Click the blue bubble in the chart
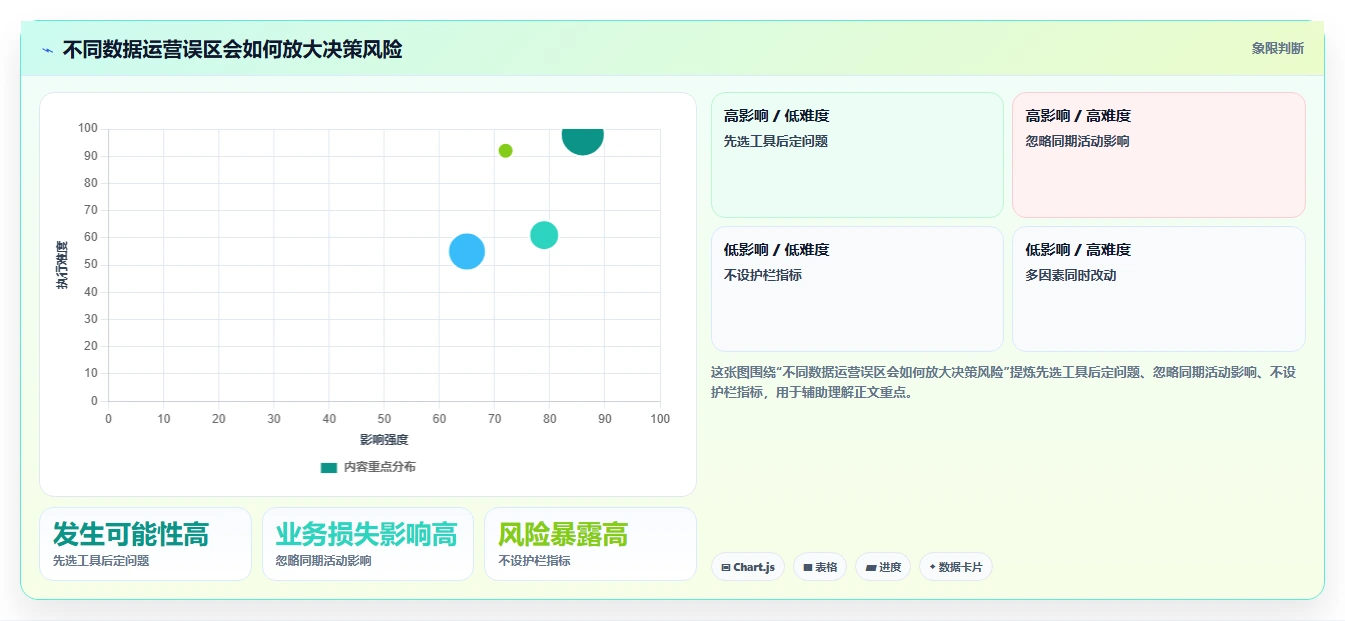Image resolution: width=1345 pixels, height=621 pixels. (x=467, y=251)
